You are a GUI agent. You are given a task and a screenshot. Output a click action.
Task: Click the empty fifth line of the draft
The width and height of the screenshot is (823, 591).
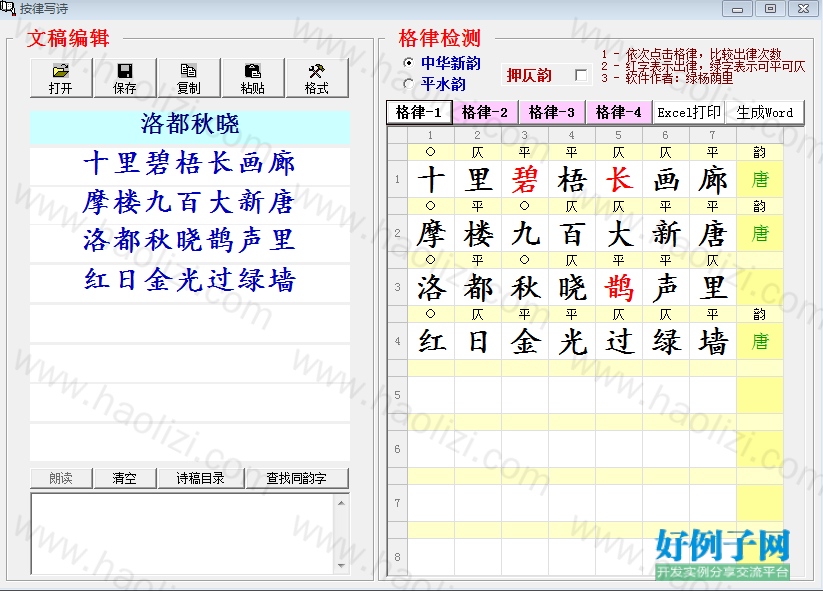(x=189, y=323)
